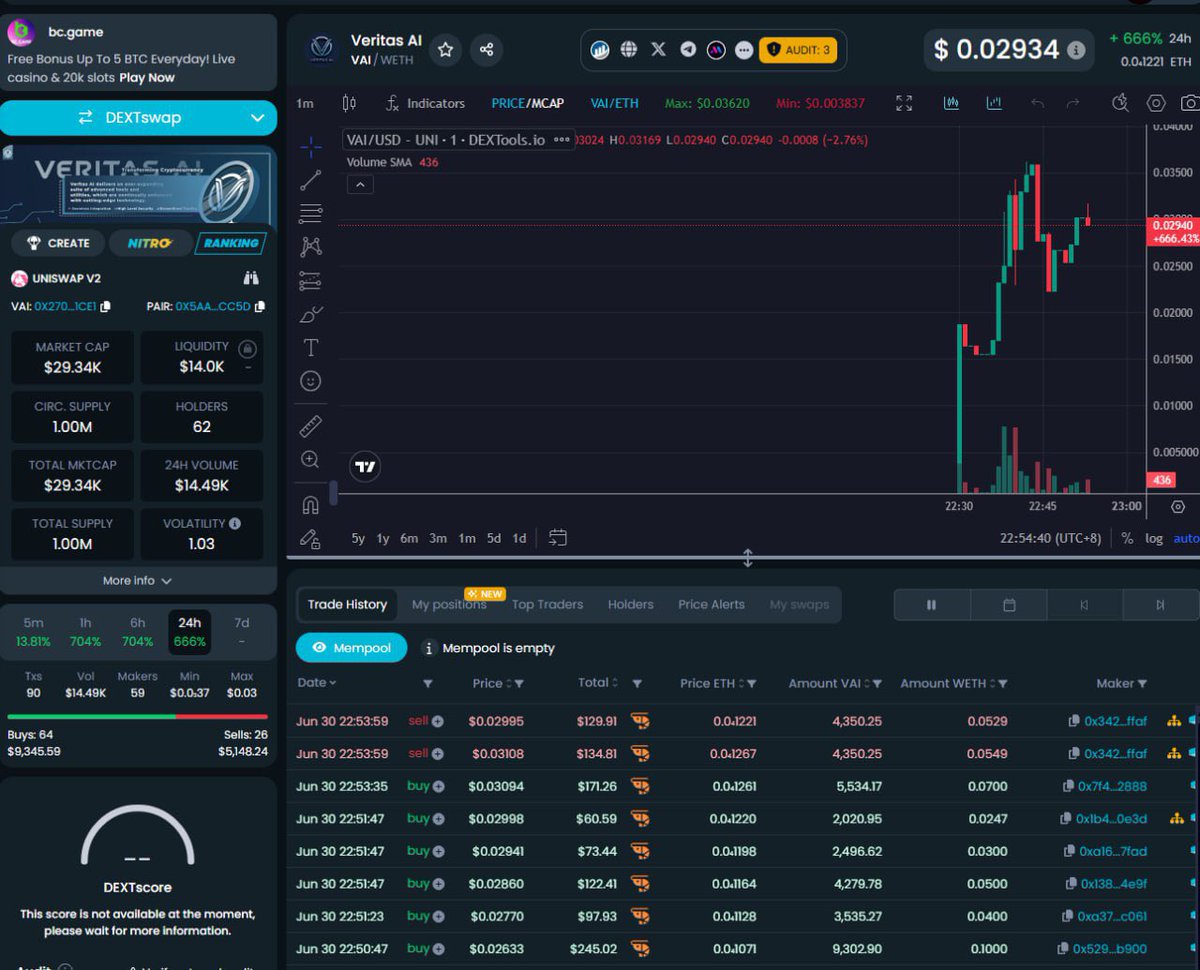1200x970 pixels.
Task: Select the text annotation tool
Action: [311, 347]
